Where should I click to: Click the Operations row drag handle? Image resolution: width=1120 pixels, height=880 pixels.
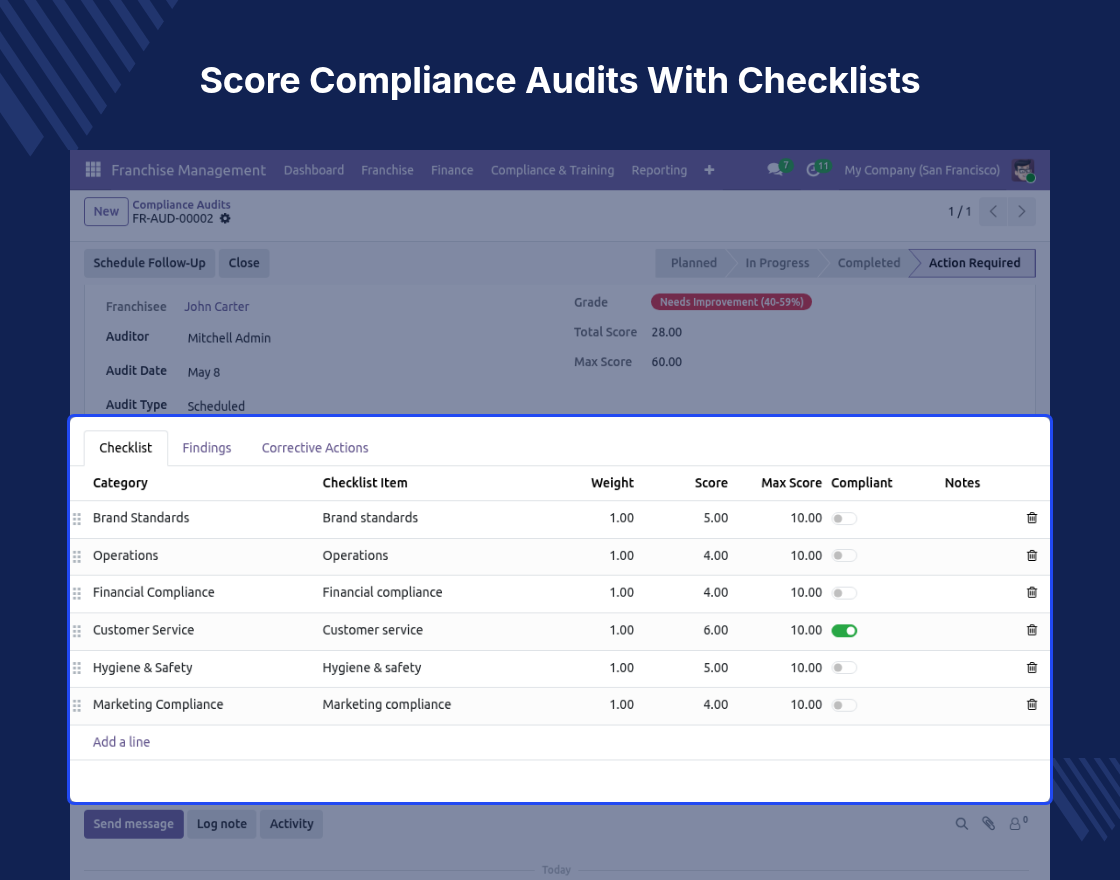(77, 556)
